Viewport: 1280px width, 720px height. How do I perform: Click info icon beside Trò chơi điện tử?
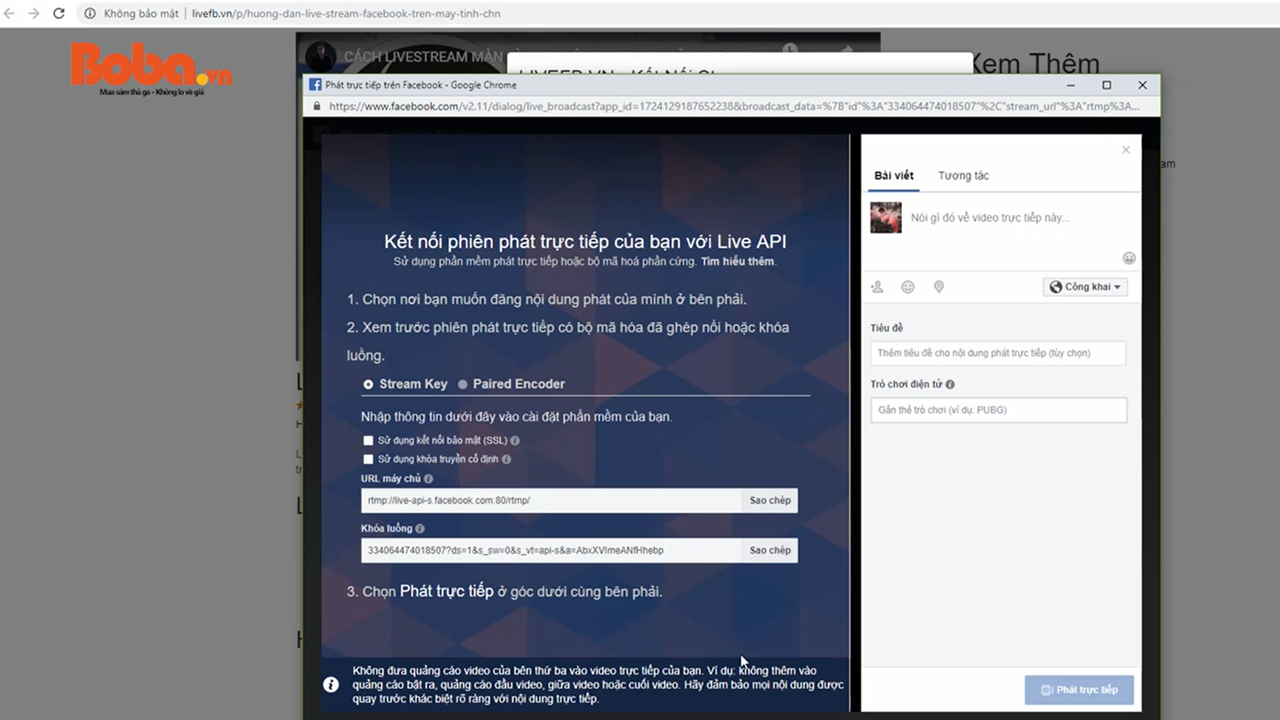950,385
